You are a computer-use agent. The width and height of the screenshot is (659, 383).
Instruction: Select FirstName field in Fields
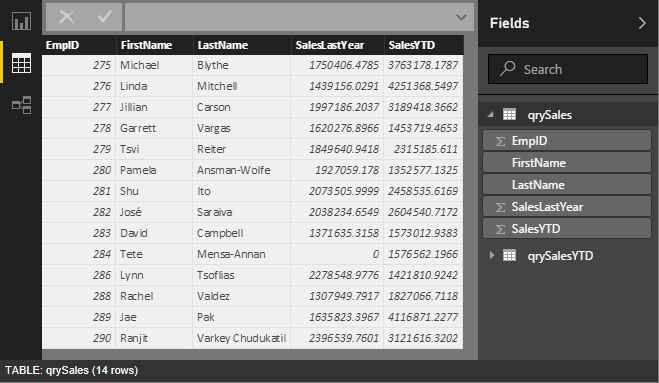tap(567, 163)
